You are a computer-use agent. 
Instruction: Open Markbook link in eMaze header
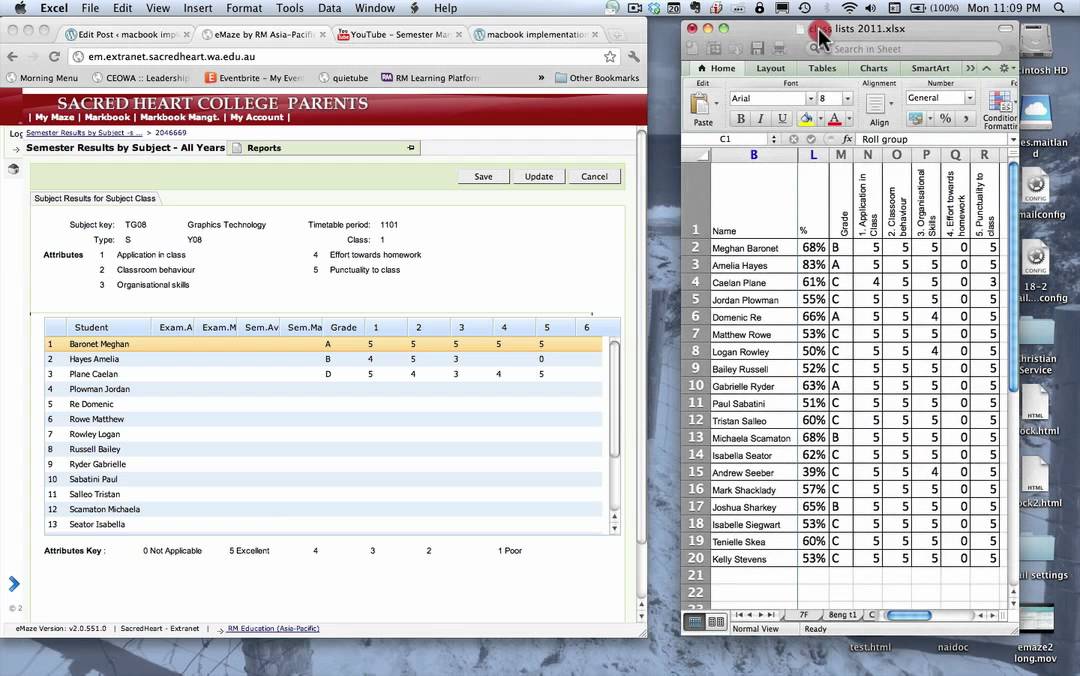[107, 117]
